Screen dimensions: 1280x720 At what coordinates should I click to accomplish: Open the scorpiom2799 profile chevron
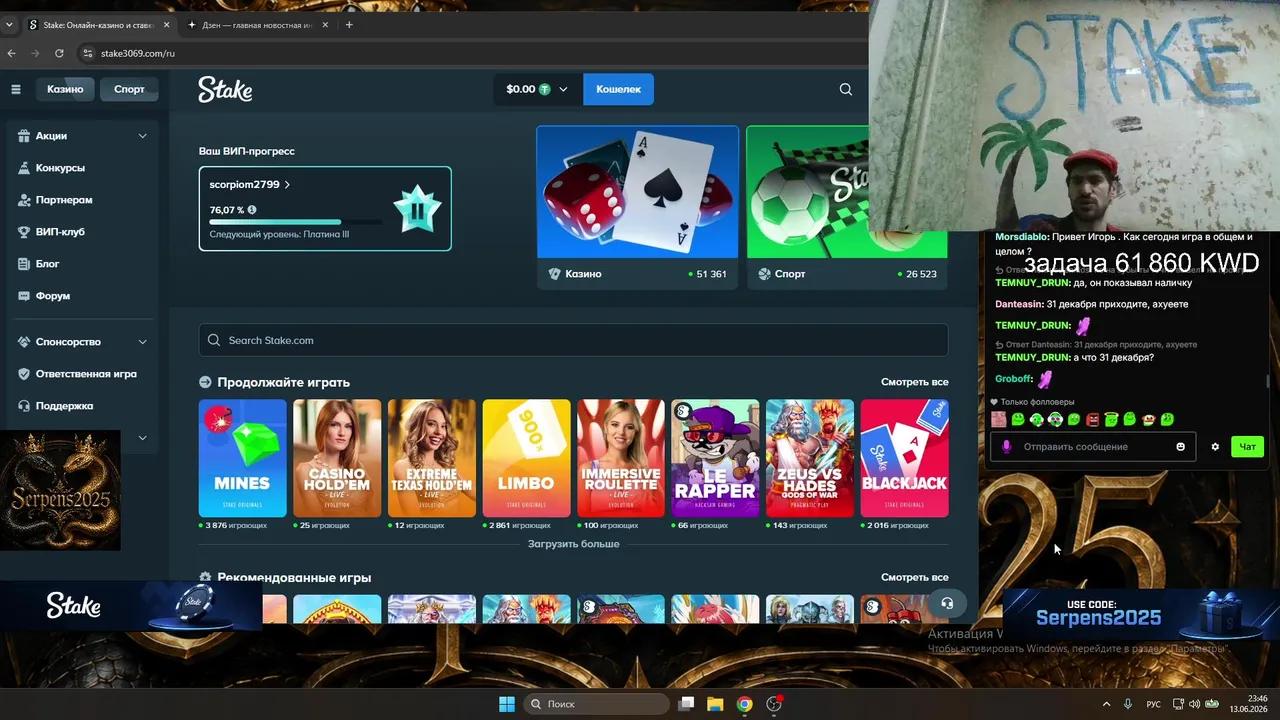(287, 185)
